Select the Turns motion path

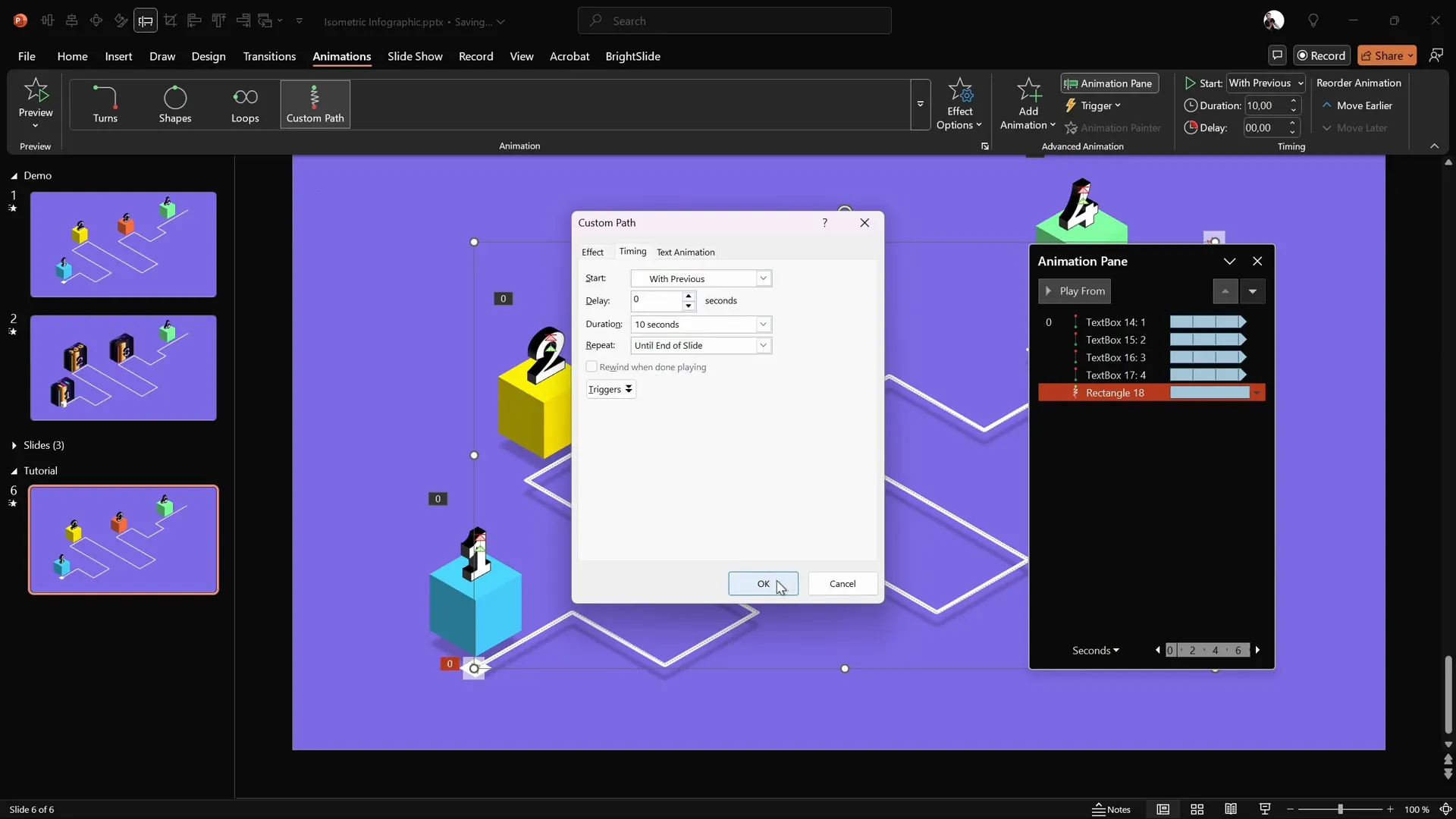tap(105, 105)
